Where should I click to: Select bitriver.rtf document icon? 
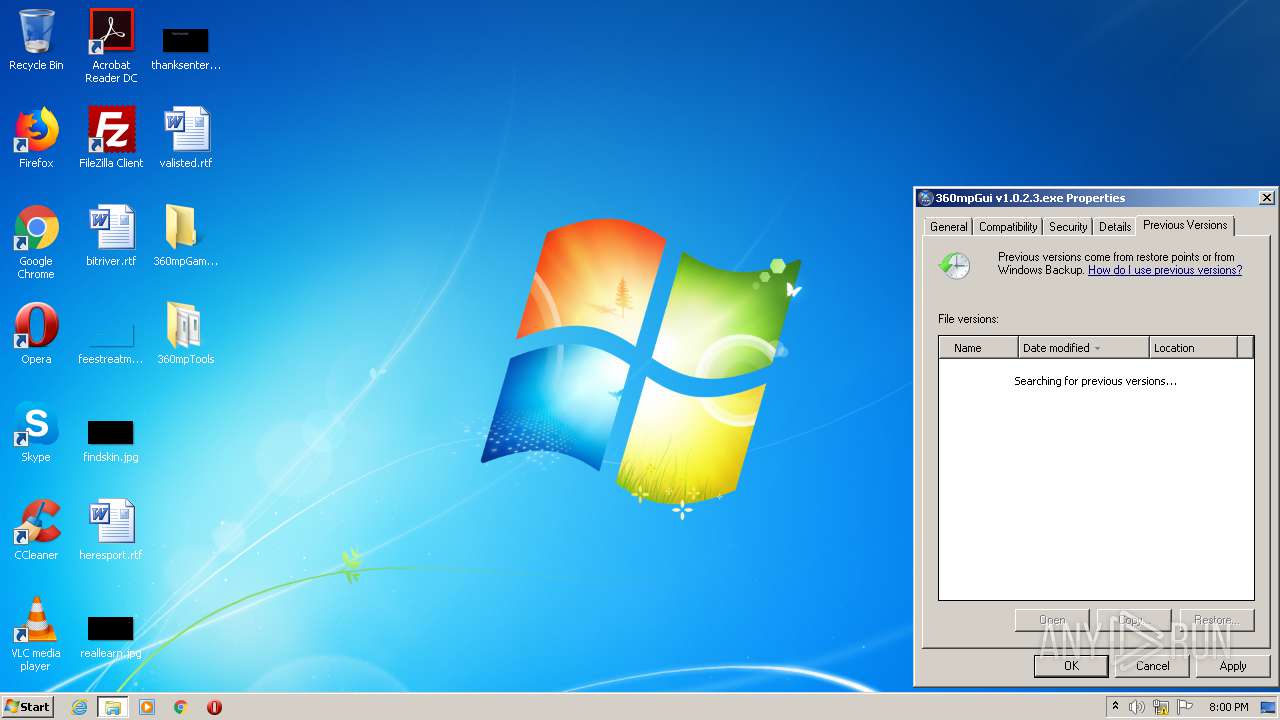point(111,236)
